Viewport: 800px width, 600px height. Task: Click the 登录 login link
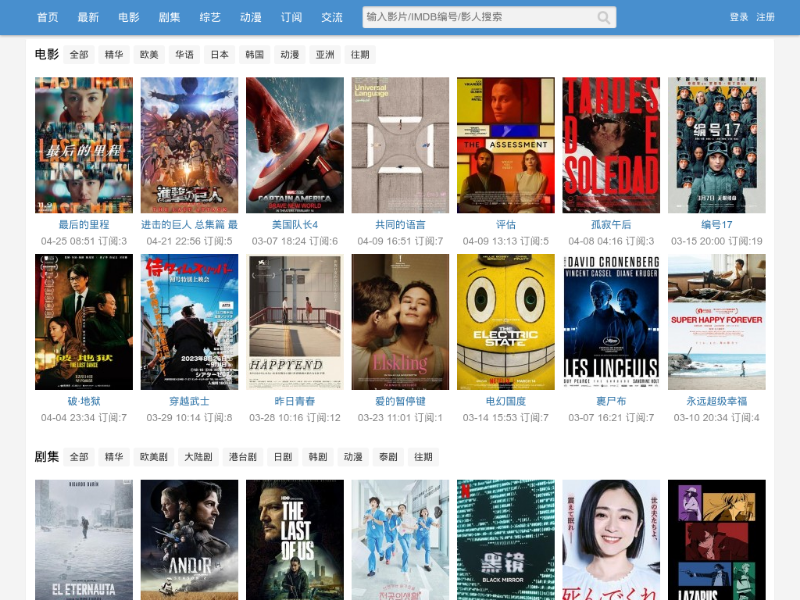[739, 17]
